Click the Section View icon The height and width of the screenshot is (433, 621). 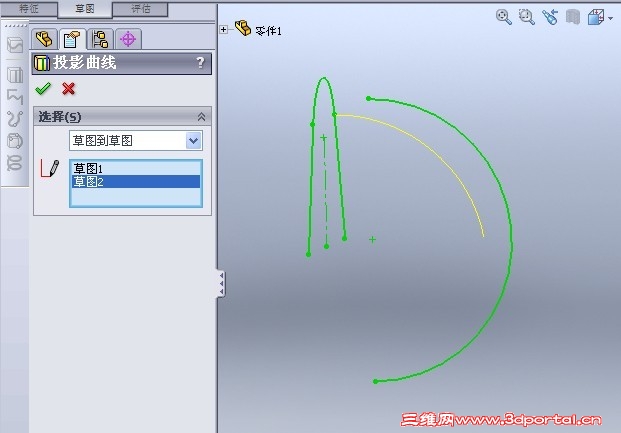[573, 17]
